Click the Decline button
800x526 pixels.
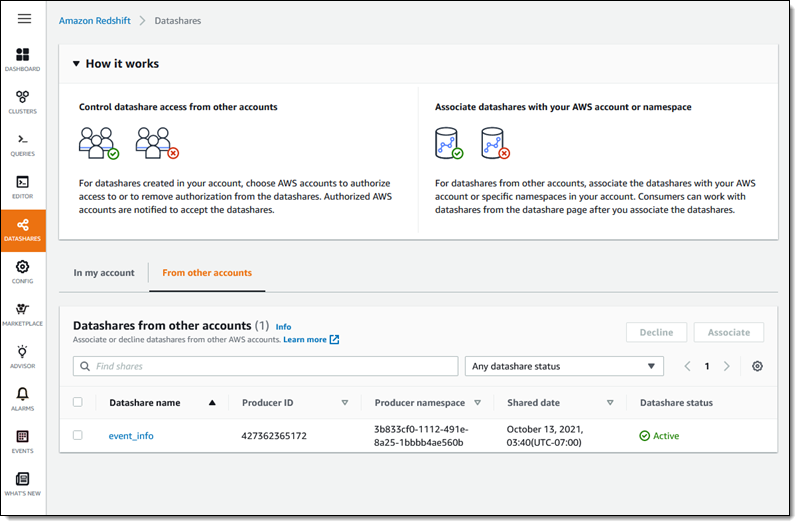pos(656,332)
